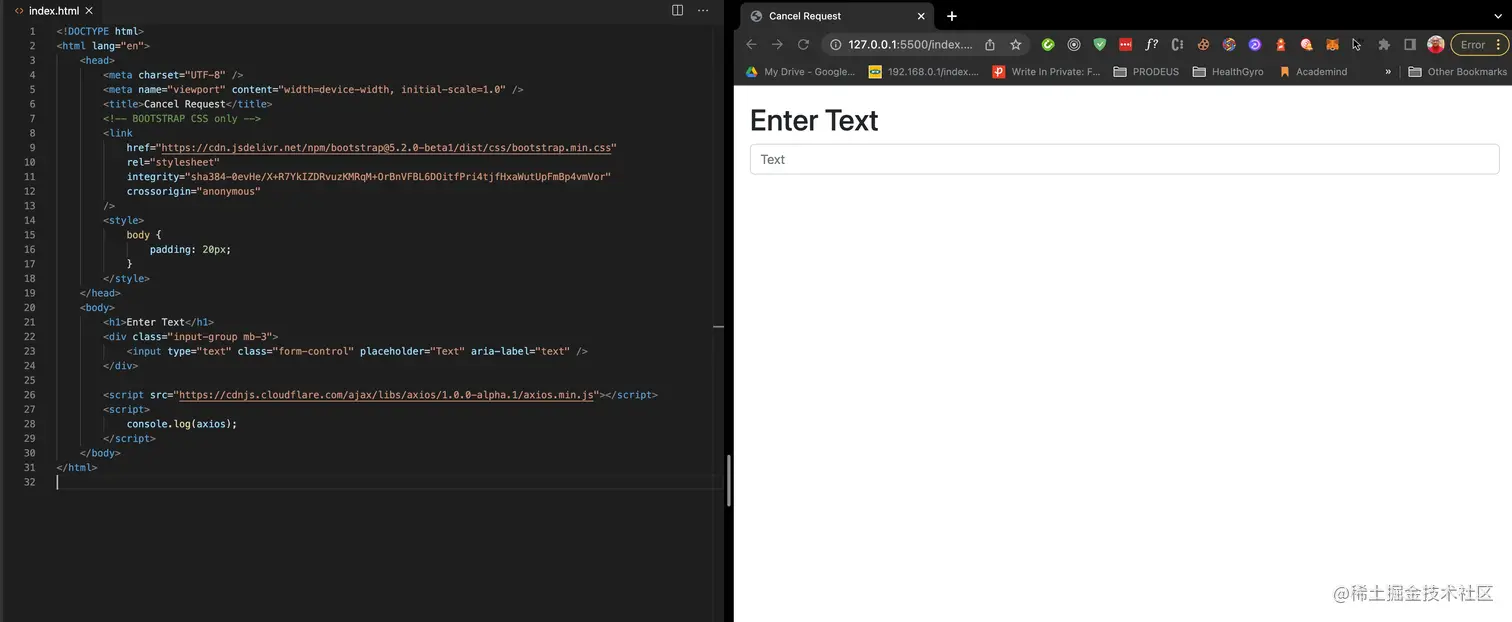This screenshot has width=1512, height=622.
Task: Bookmark this page with the star icon
Action: (x=1015, y=44)
